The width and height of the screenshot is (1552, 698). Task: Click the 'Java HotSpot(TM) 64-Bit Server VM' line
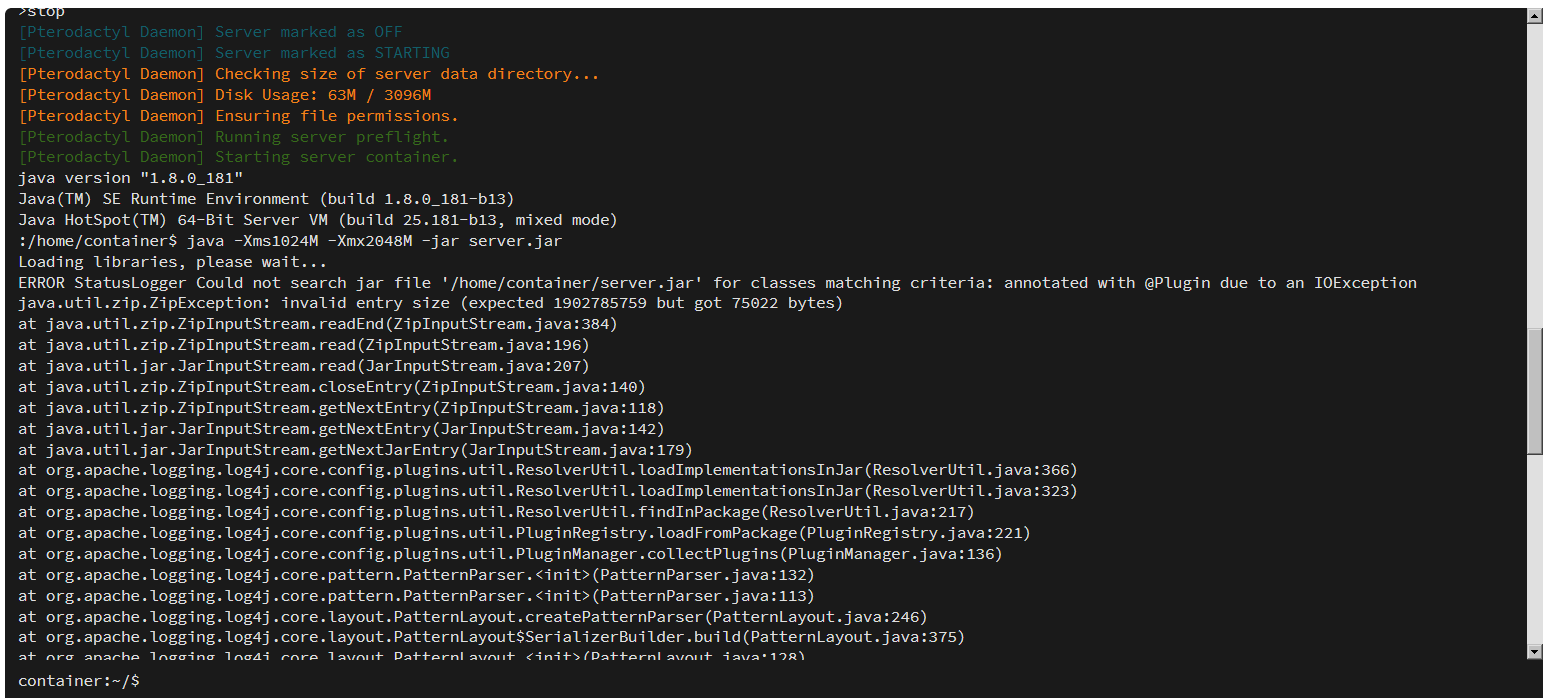pos(318,220)
